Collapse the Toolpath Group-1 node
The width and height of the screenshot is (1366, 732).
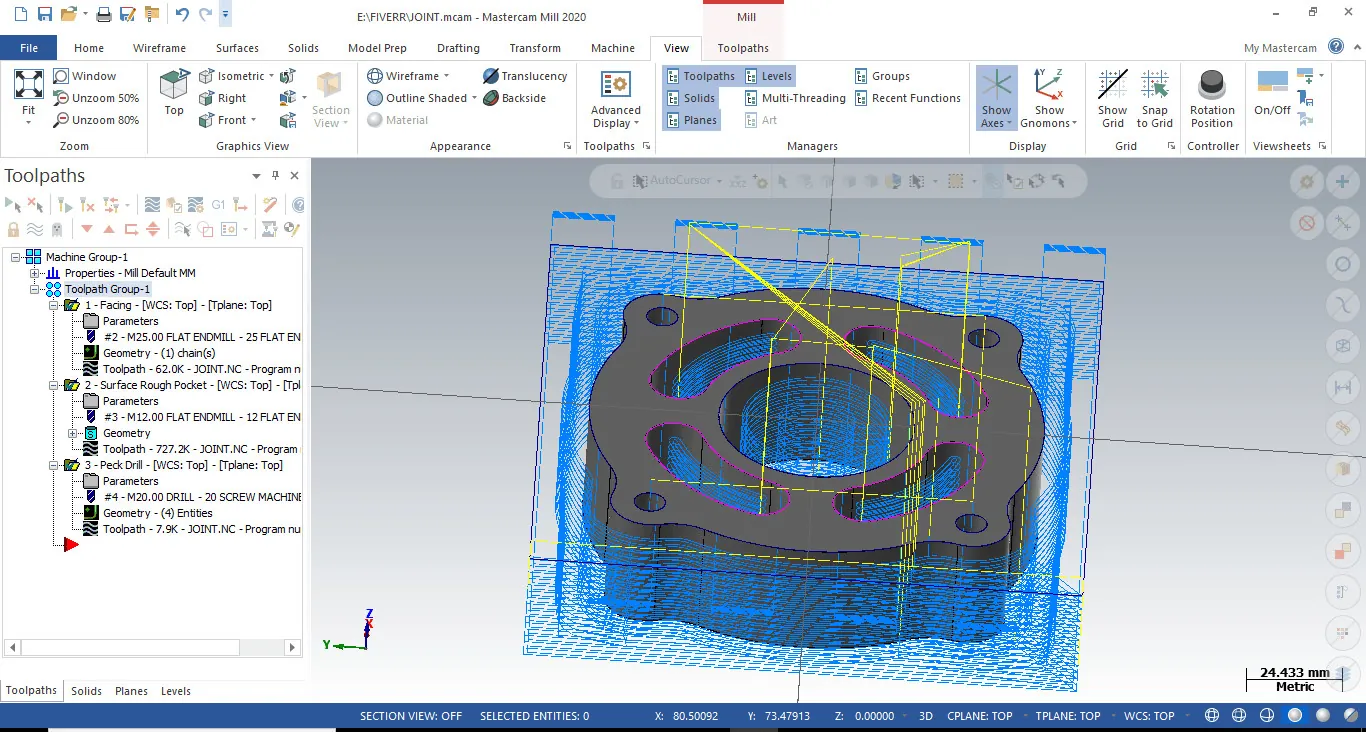35,289
